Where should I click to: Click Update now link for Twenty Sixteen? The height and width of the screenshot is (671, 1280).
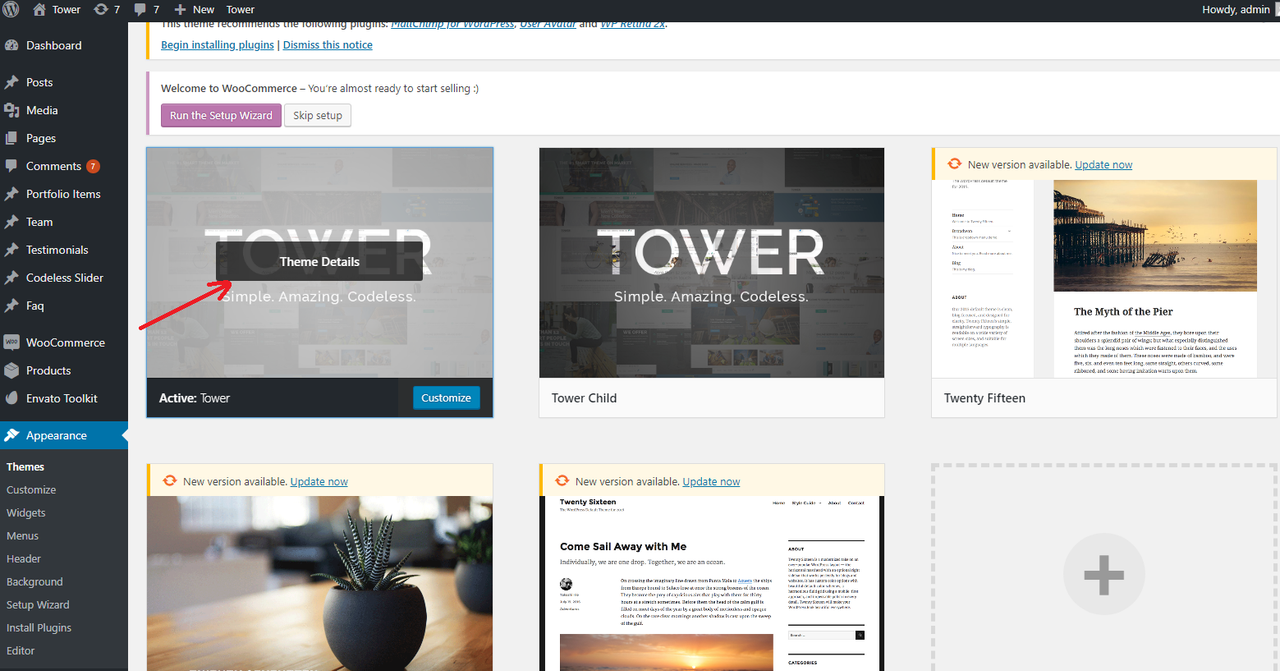pyautogui.click(x=712, y=482)
